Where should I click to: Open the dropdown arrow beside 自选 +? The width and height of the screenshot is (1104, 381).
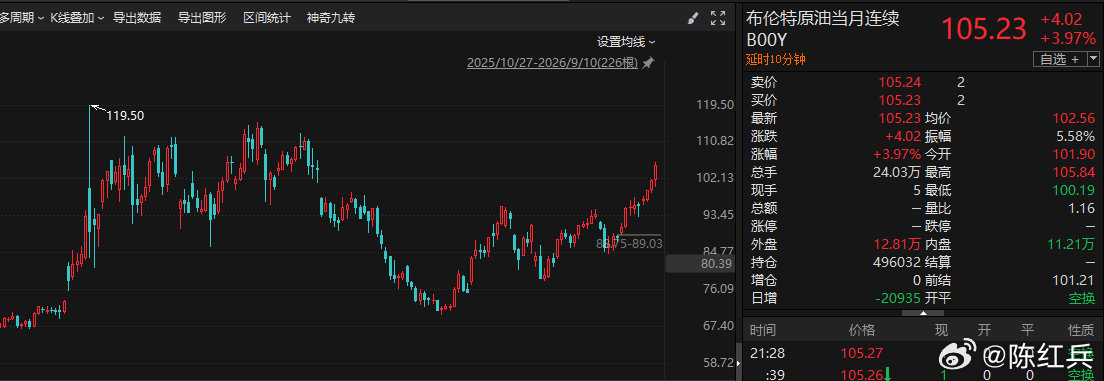(x=1092, y=59)
